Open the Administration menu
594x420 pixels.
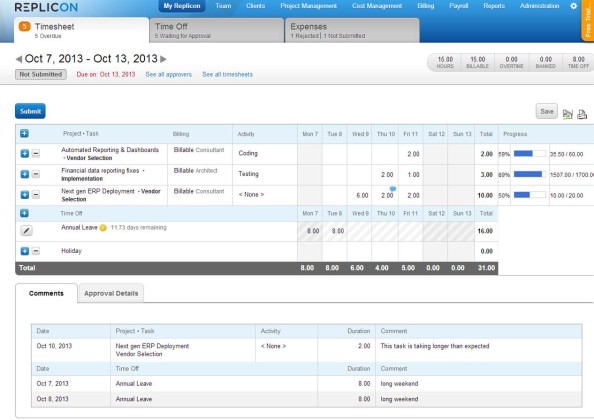pyautogui.click(x=539, y=6)
